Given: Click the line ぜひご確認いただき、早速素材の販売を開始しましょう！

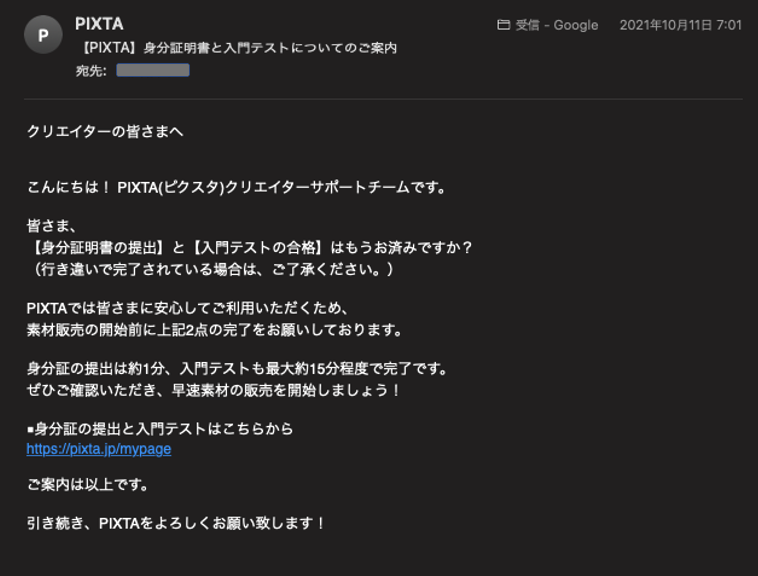Looking at the screenshot, I should [x=214, y=390].
